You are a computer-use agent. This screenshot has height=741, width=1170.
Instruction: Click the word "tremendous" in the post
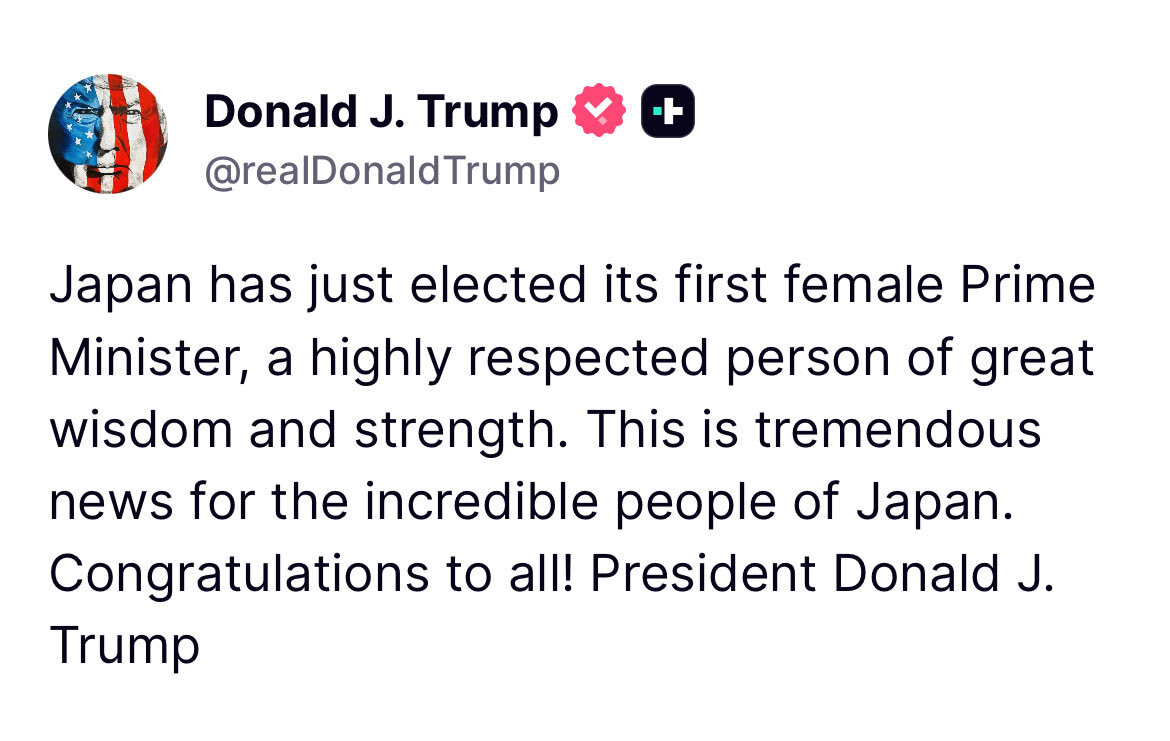point(897,431)
